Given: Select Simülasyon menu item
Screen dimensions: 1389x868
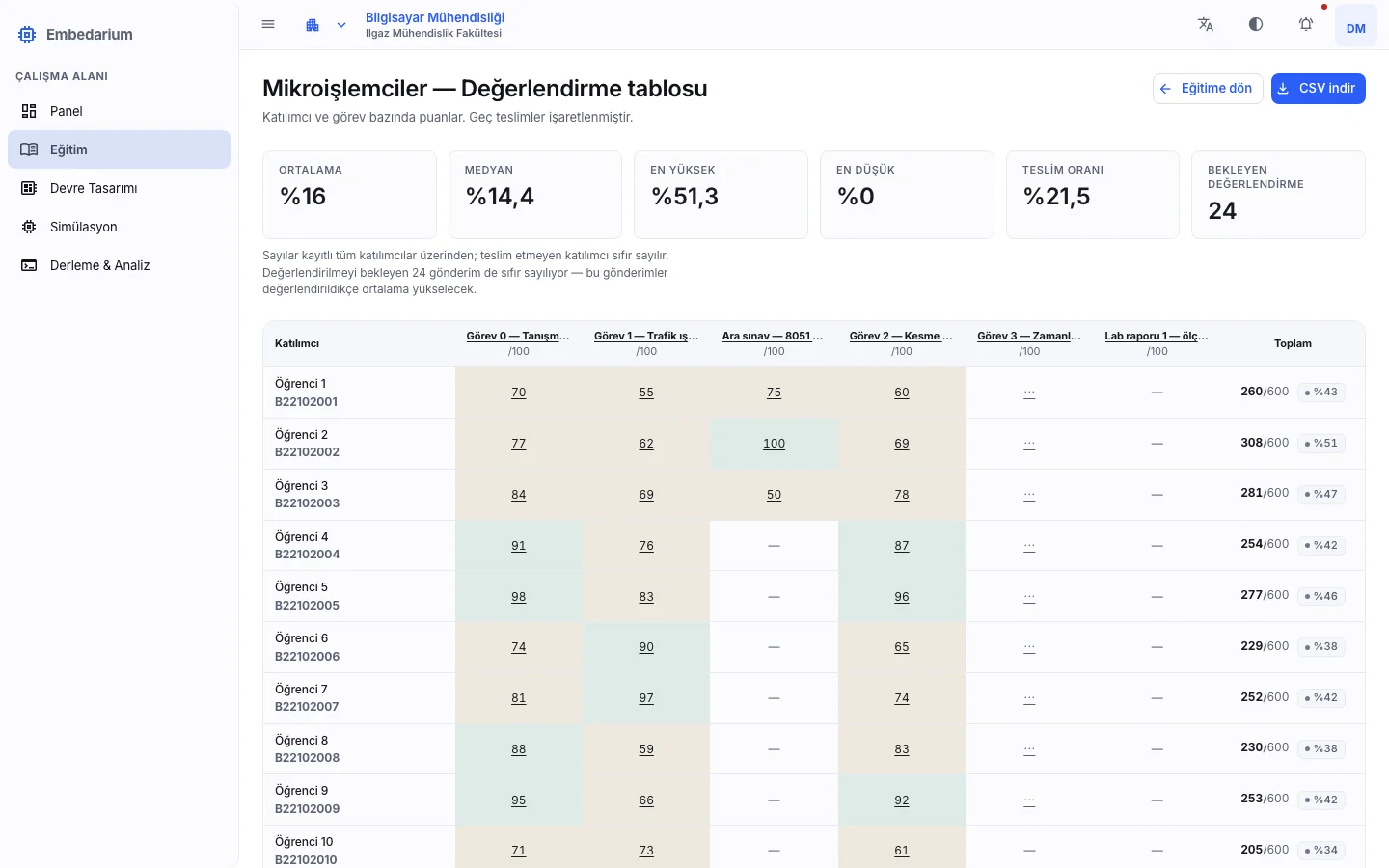Looking at the screenshot, I should click(119, 227).
